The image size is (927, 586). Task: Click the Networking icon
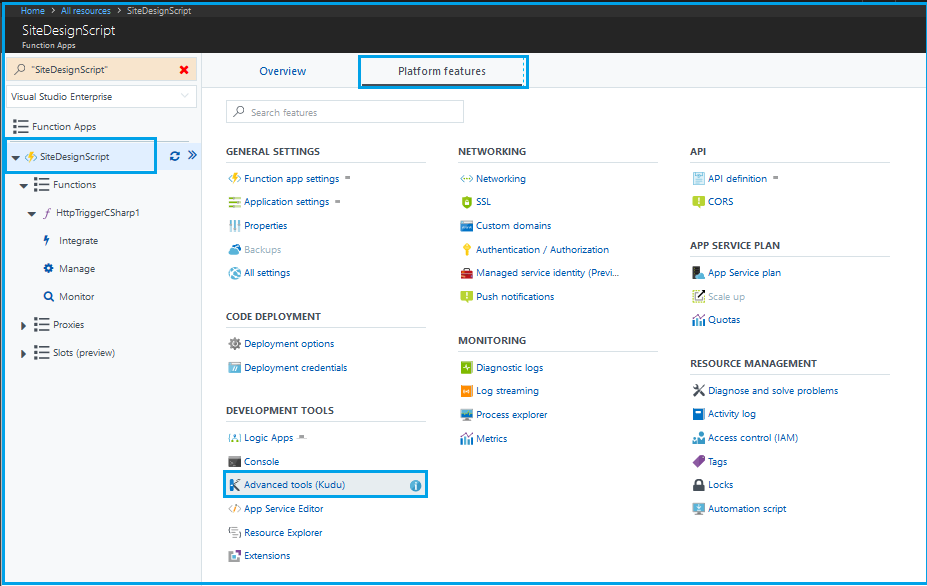point(466,178)
